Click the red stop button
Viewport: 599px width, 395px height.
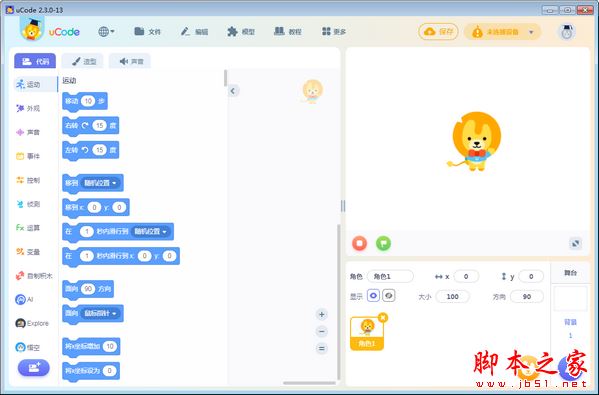(359, 243)
